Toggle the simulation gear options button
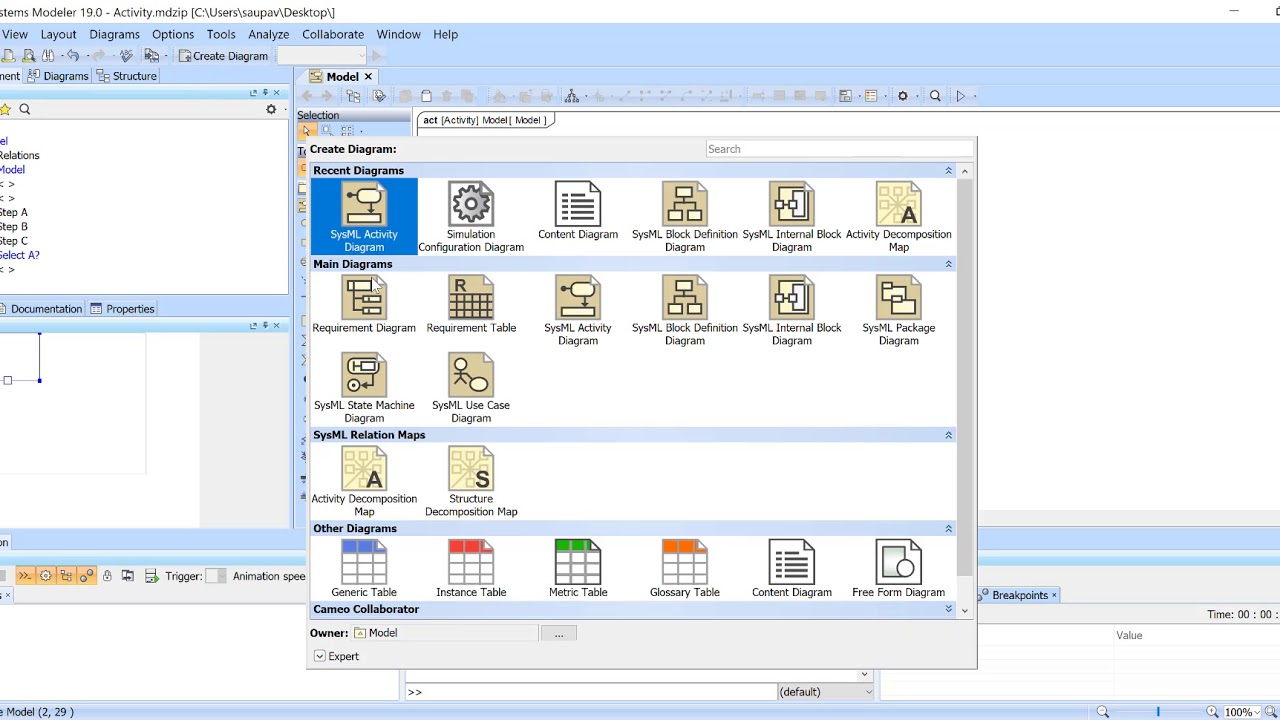This screenshot has height=720, width=1280. point(45,576)
